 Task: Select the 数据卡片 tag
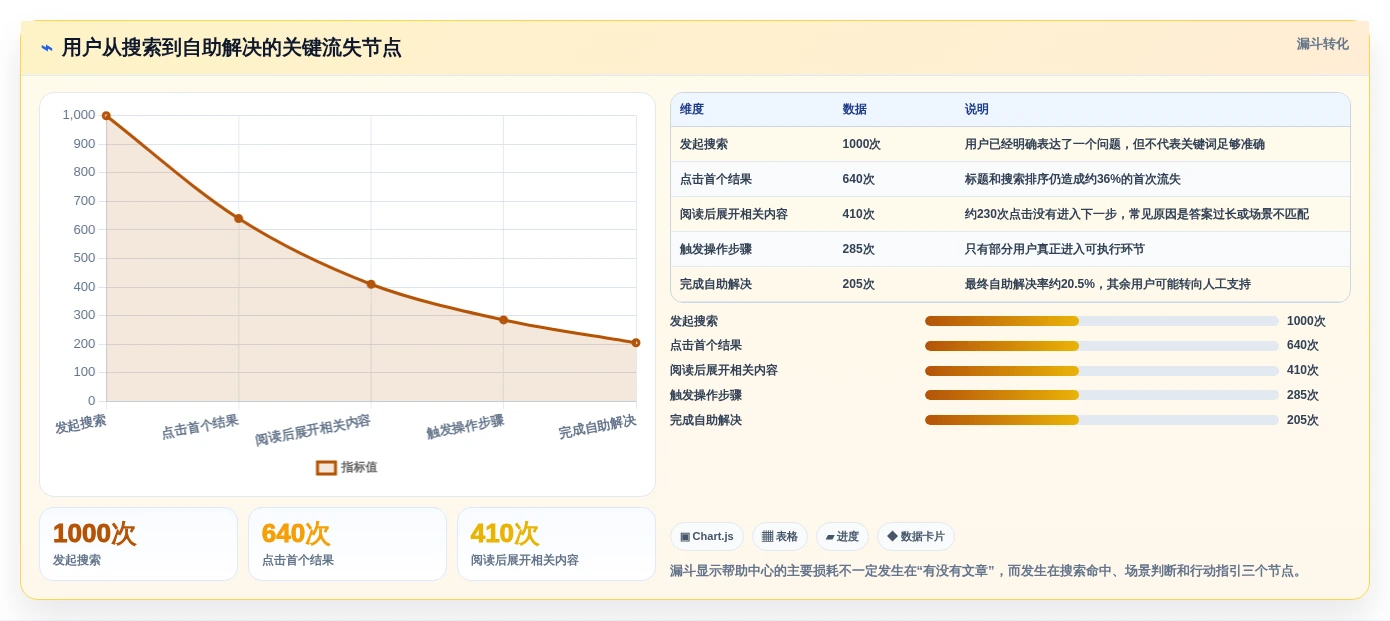coord(916,536)
